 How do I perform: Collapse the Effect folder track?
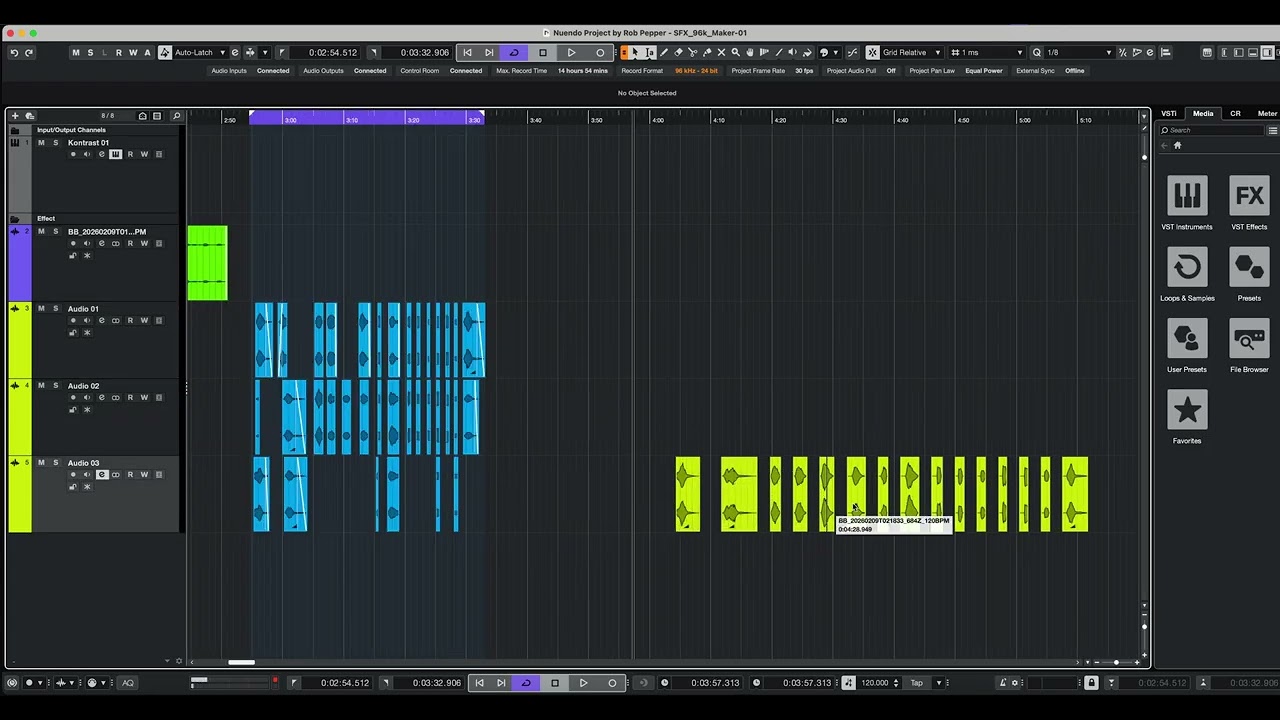(x=15, y=219)
